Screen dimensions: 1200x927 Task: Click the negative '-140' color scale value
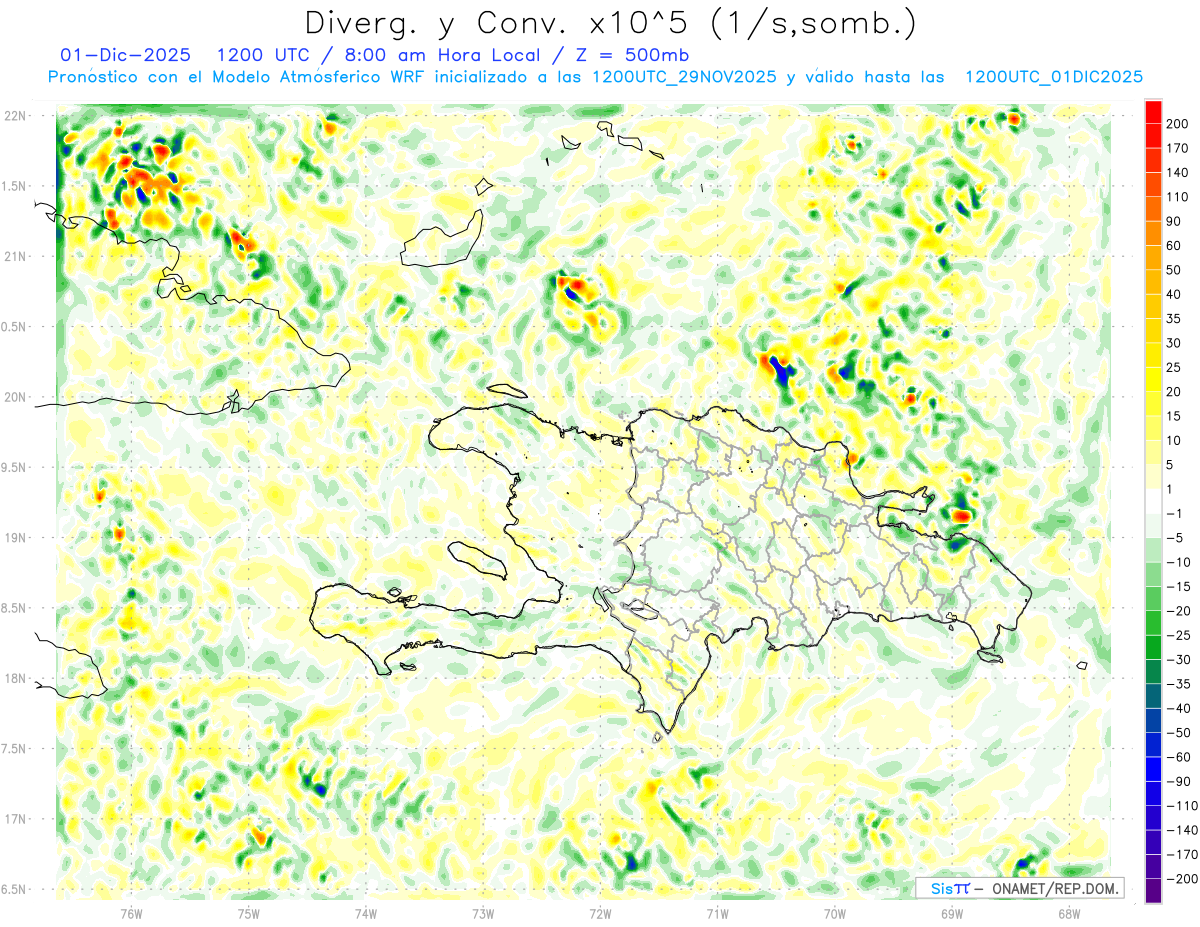(1181, 831)
